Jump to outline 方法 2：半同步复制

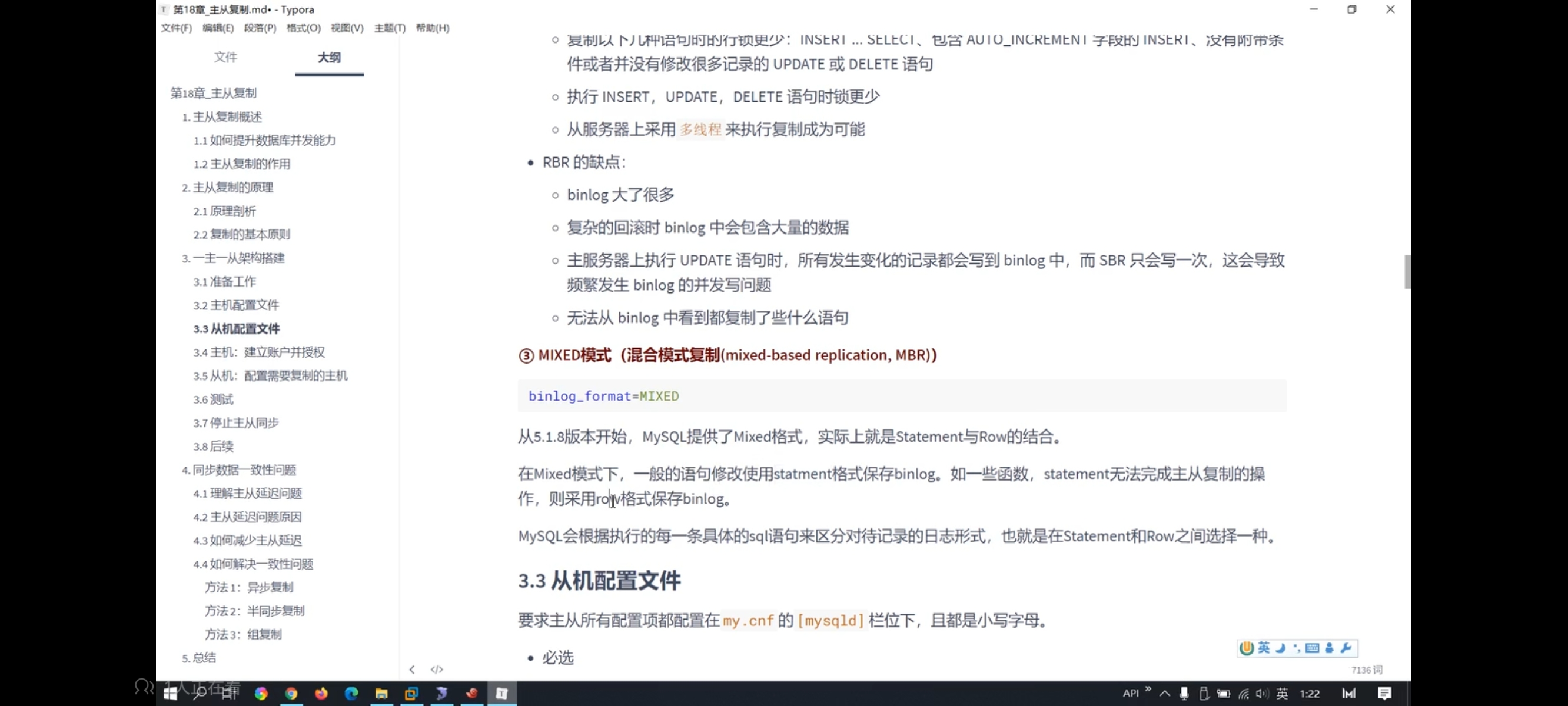click(254, 611)
